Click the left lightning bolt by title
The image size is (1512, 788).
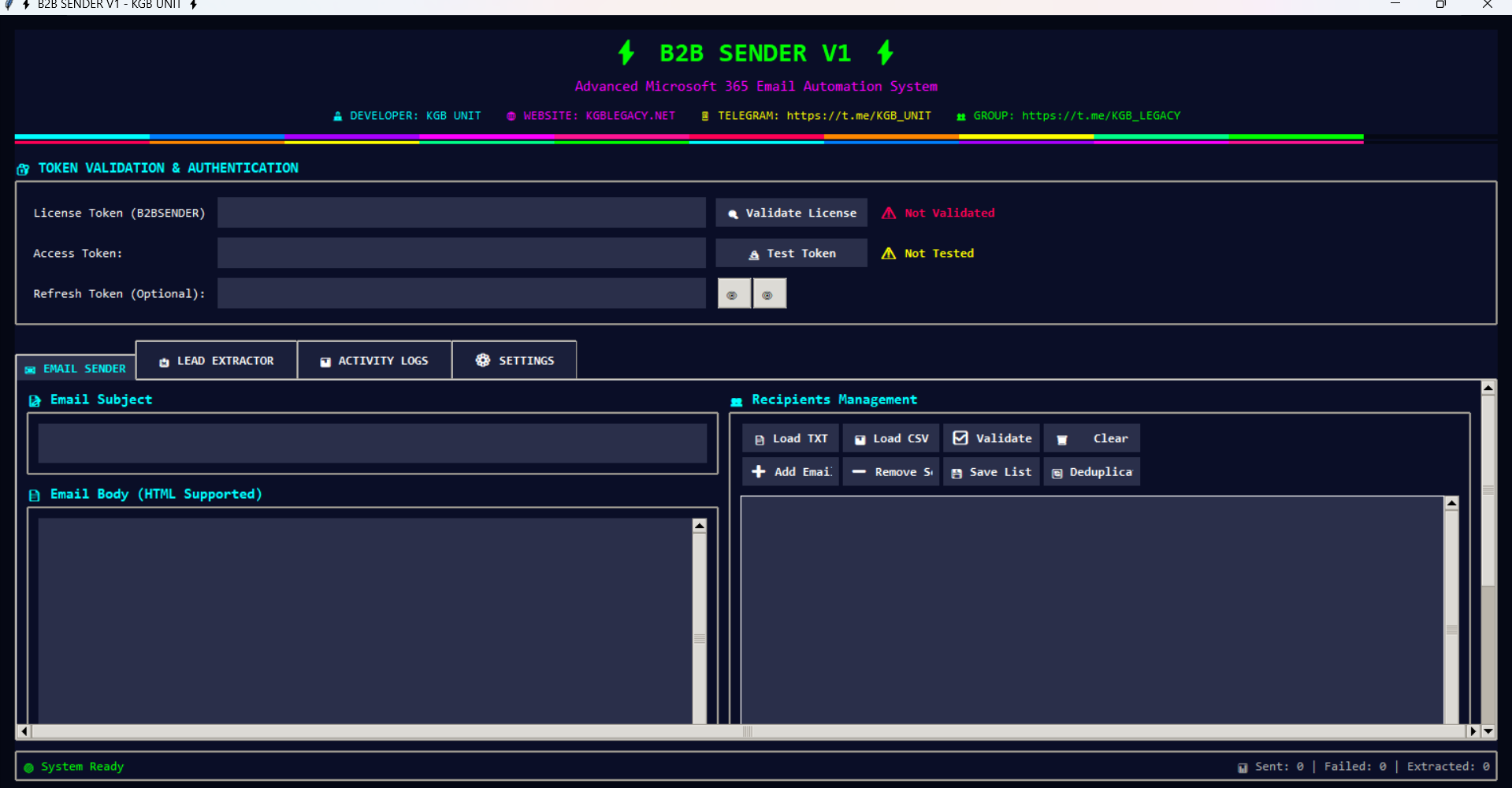[626, 53]
